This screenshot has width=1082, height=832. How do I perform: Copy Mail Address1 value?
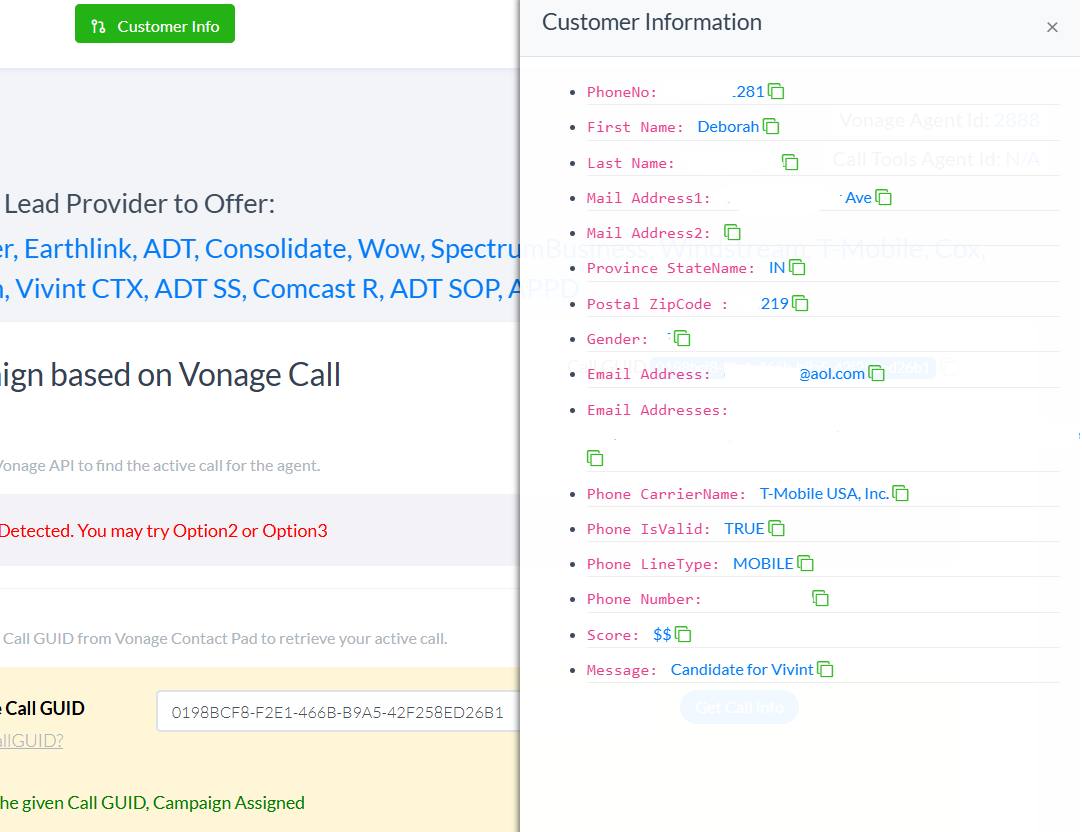click(x=883, y=197)
